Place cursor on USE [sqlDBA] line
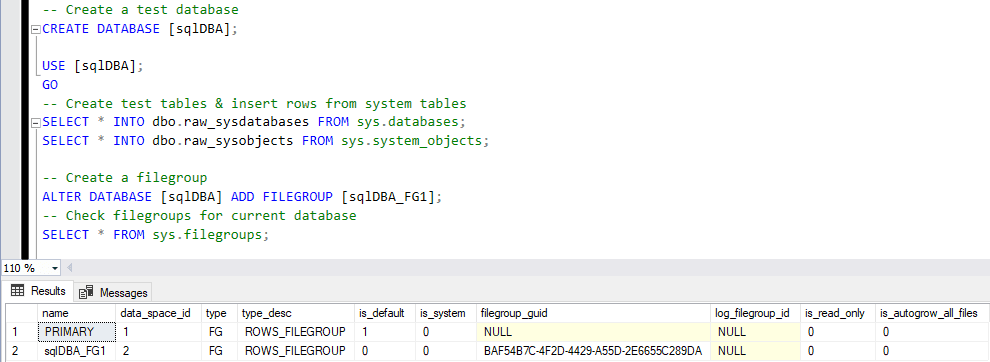This screenshot has height=362, width=990. (x=93, y=66)
